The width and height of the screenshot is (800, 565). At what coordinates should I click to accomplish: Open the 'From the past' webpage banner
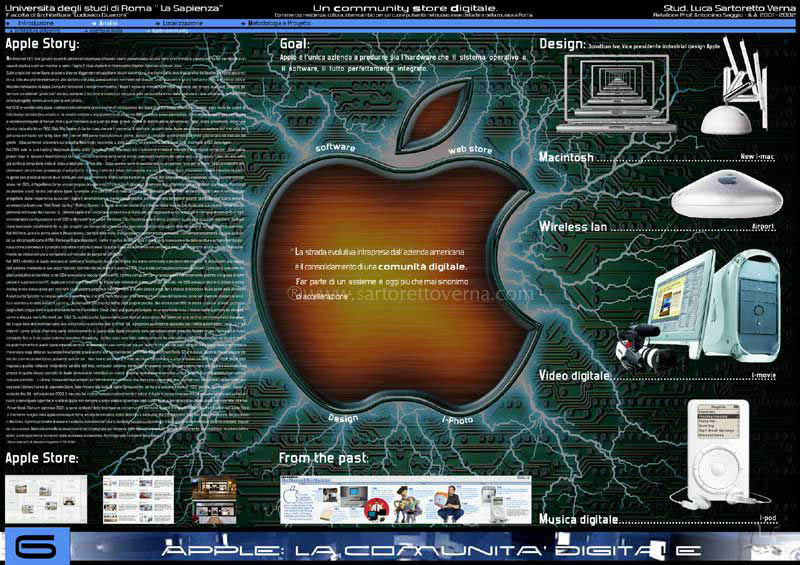coord(406,500)
